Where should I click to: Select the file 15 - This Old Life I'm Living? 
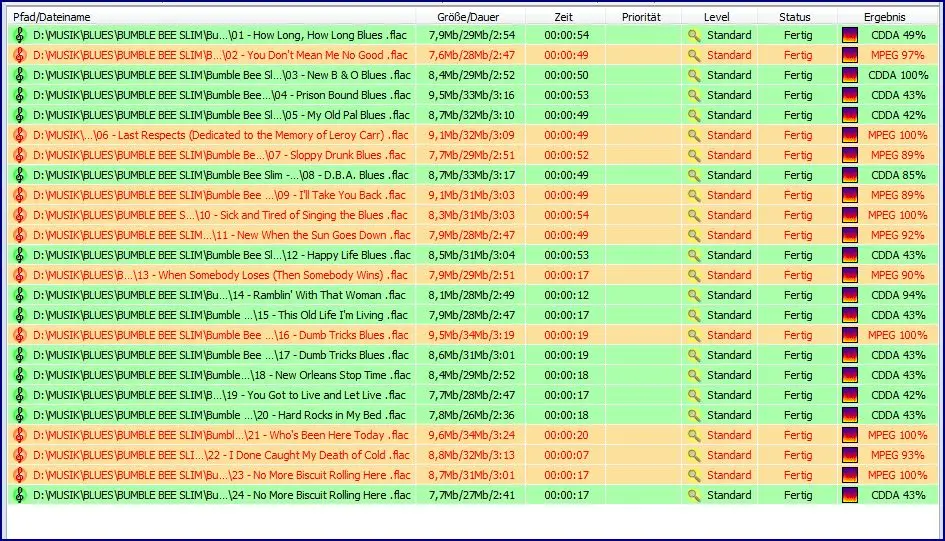point(221,314)
